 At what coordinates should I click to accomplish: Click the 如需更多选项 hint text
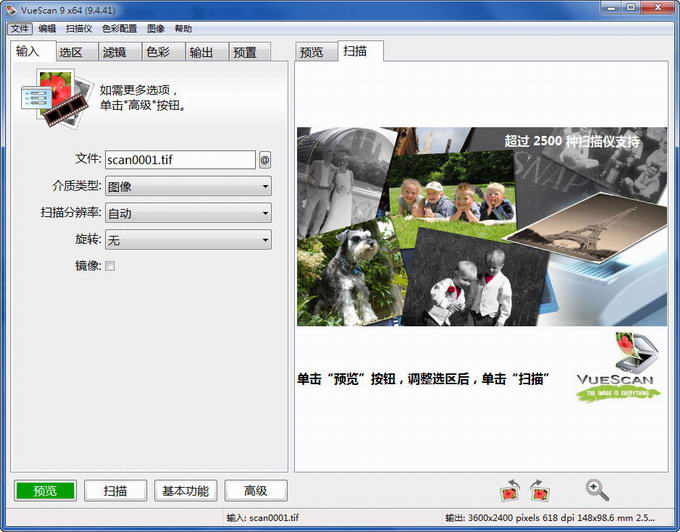[x=143, y=98]
